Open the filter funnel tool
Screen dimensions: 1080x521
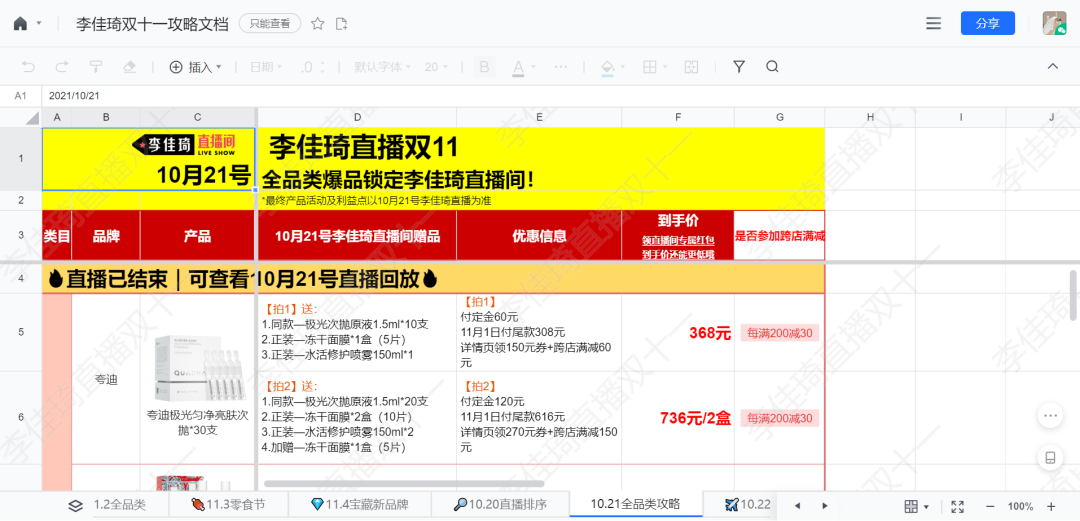pyautogui.click(x=739, y=67)
